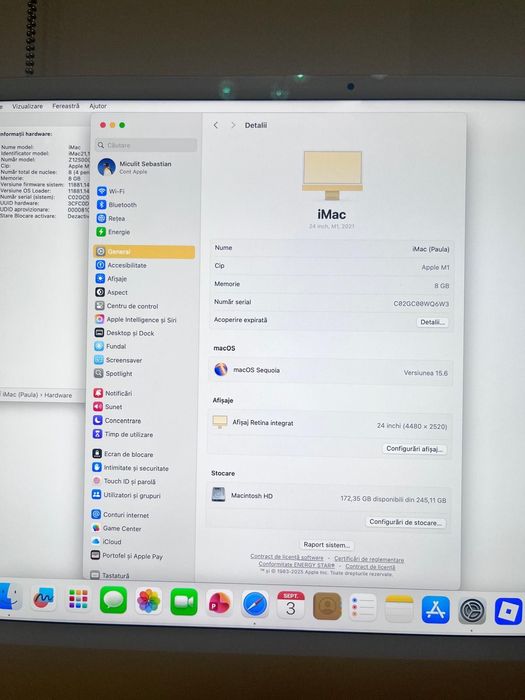Select General in the sidebar
Image resolution: width=525 pixels, height=700 pixels.
(x=144, y=251)
